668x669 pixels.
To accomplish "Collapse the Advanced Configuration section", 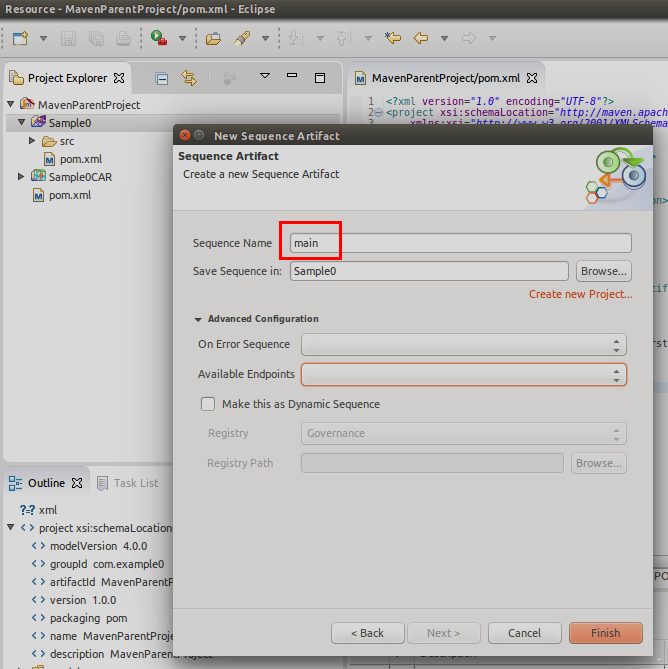I will click(x=199, y=319).
